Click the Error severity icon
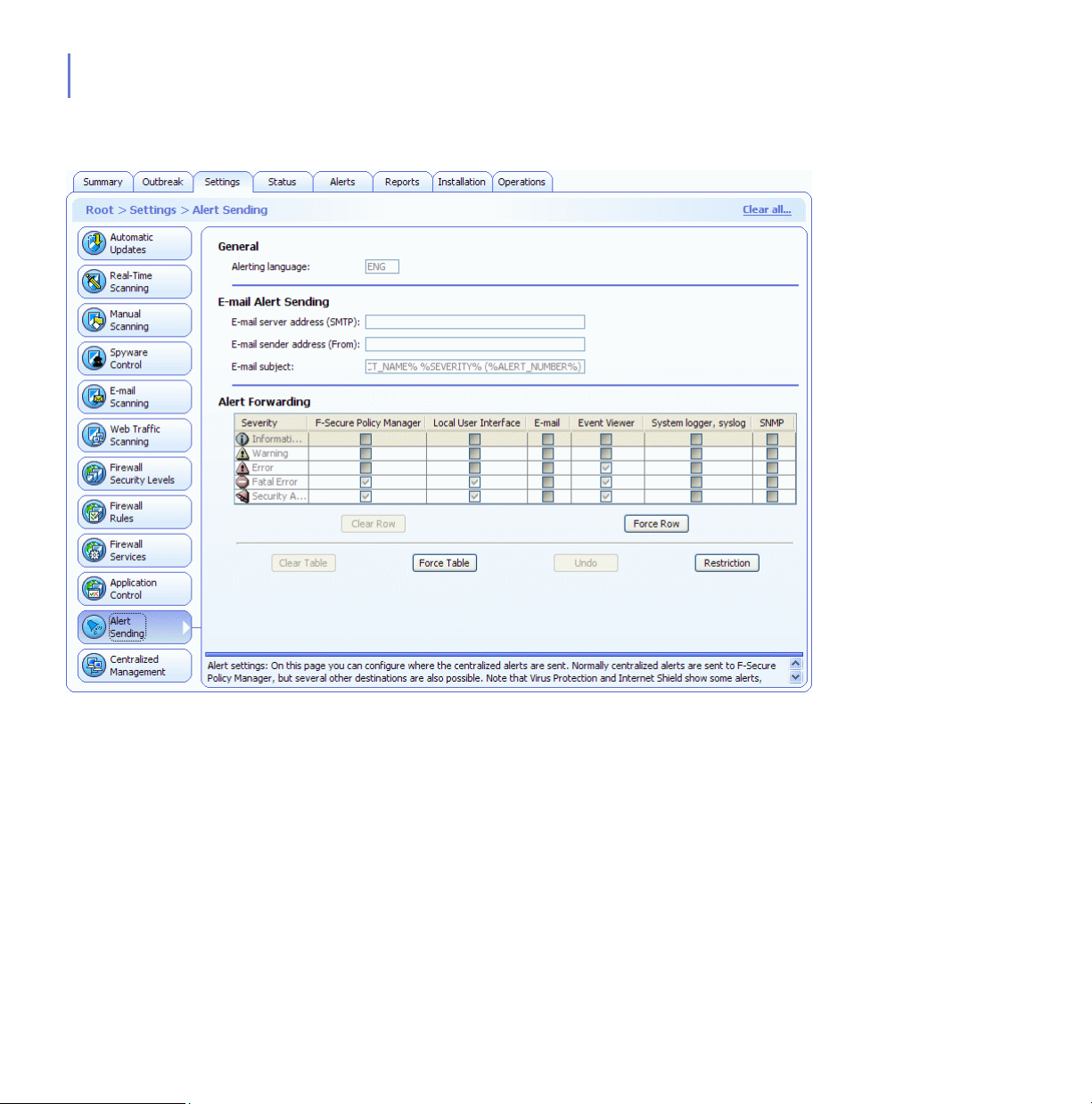This screenshot has width=1092, height=1104. tap(242, 468)
